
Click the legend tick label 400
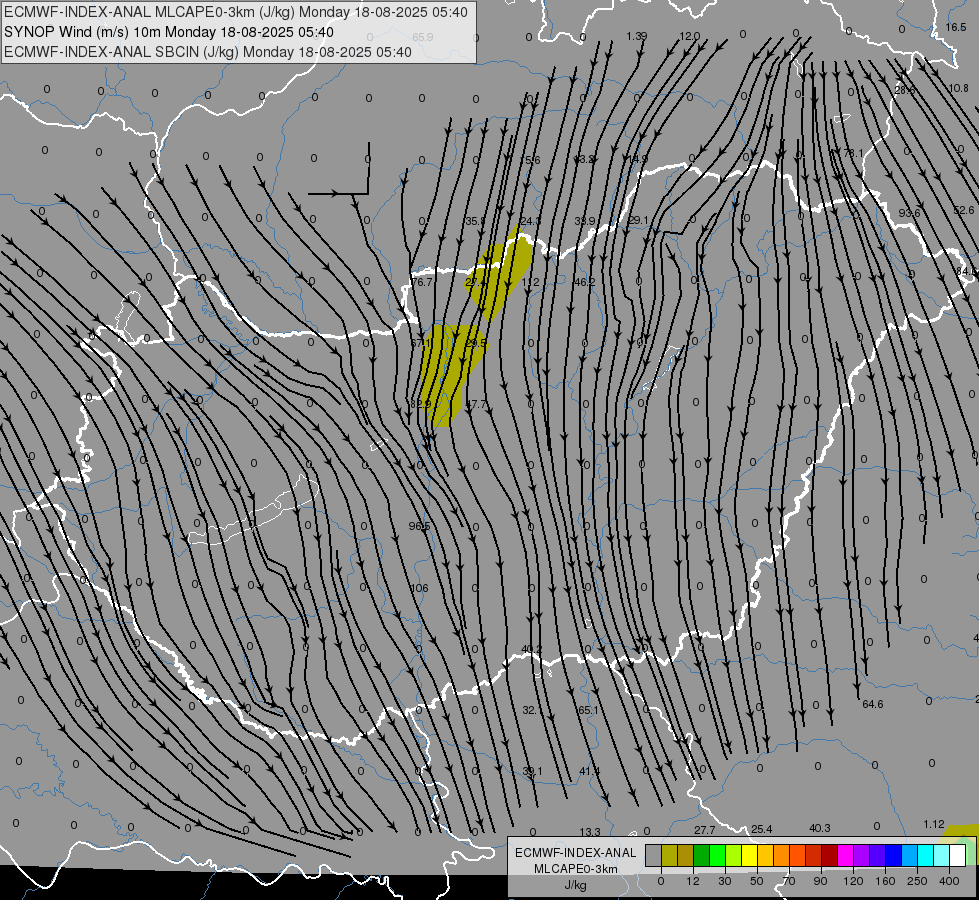pos(949,881)
